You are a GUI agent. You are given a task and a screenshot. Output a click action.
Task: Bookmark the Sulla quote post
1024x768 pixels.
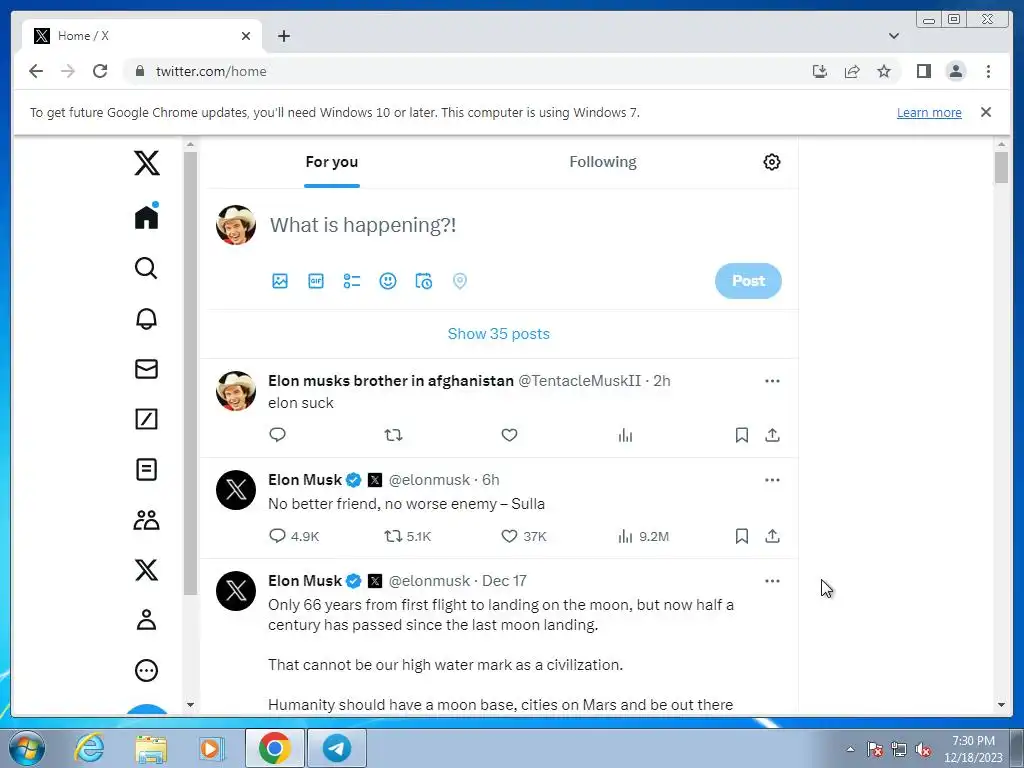(x=742, y=537)
